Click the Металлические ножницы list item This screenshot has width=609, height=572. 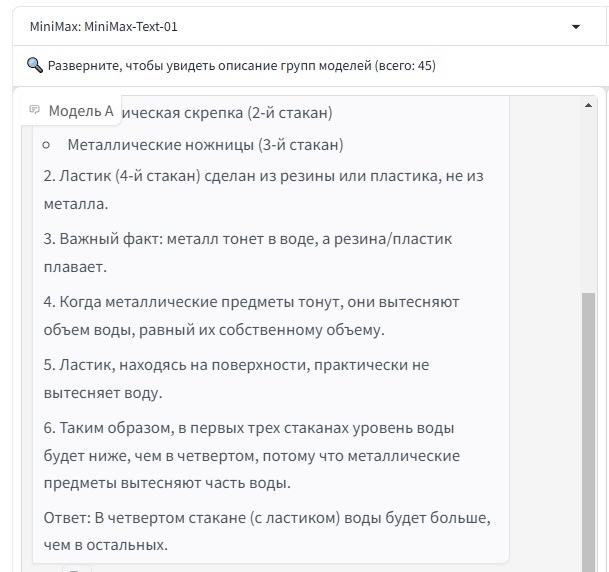coord(205,145)
